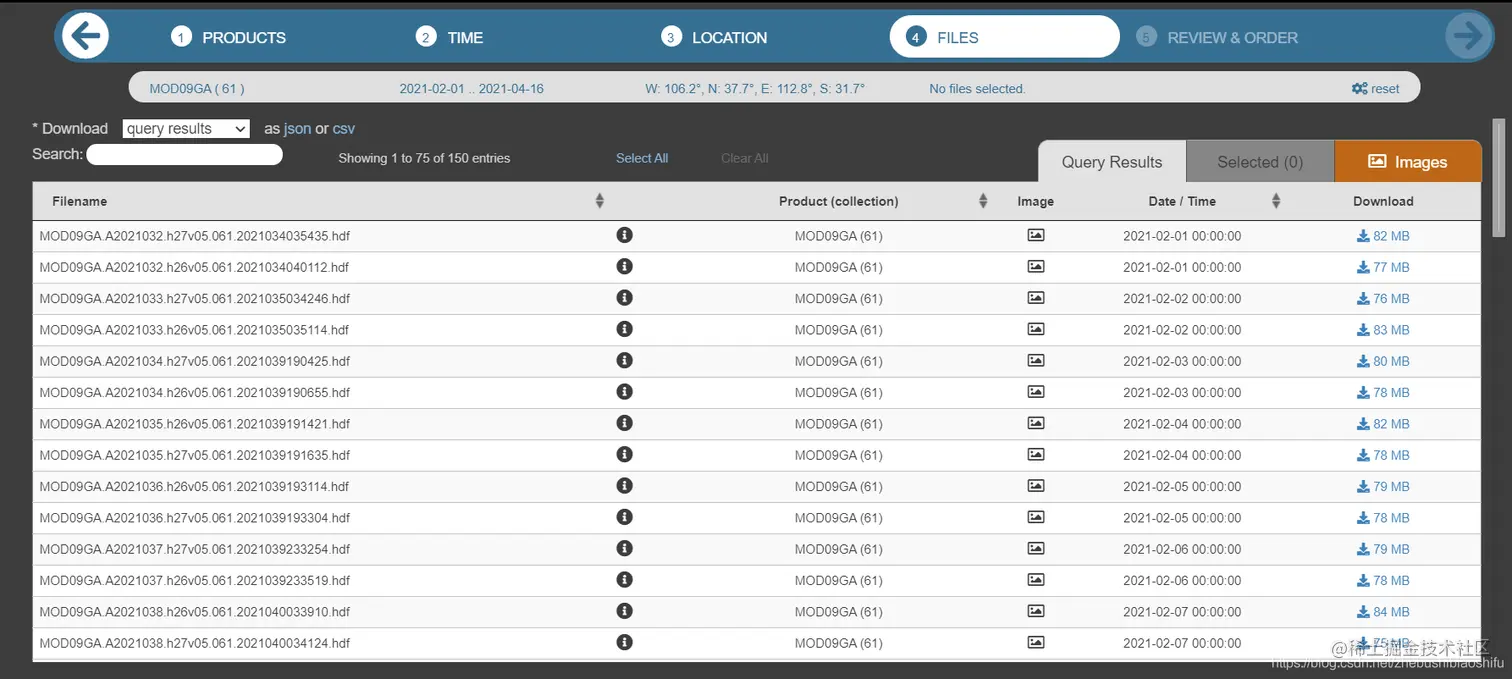Download the 83 MB file
Screen dimensions: 1512x679
pyautogui.click(x=1383, y=330)
